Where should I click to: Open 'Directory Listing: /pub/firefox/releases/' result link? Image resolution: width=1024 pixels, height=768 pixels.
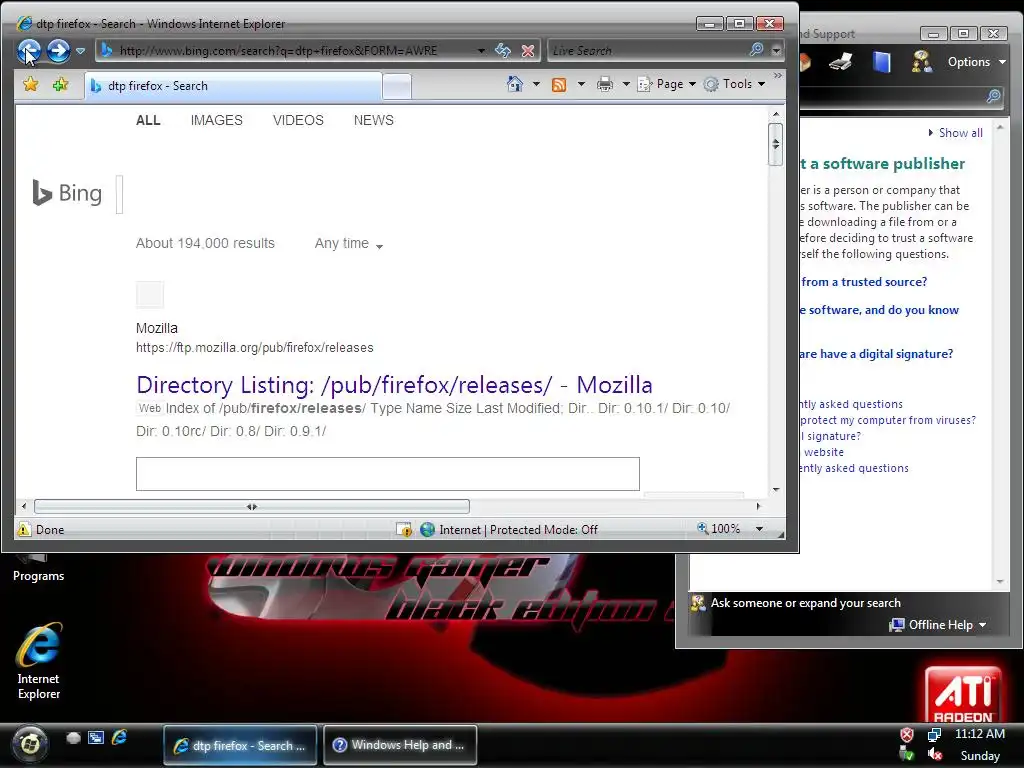click(x=394, y=385)
